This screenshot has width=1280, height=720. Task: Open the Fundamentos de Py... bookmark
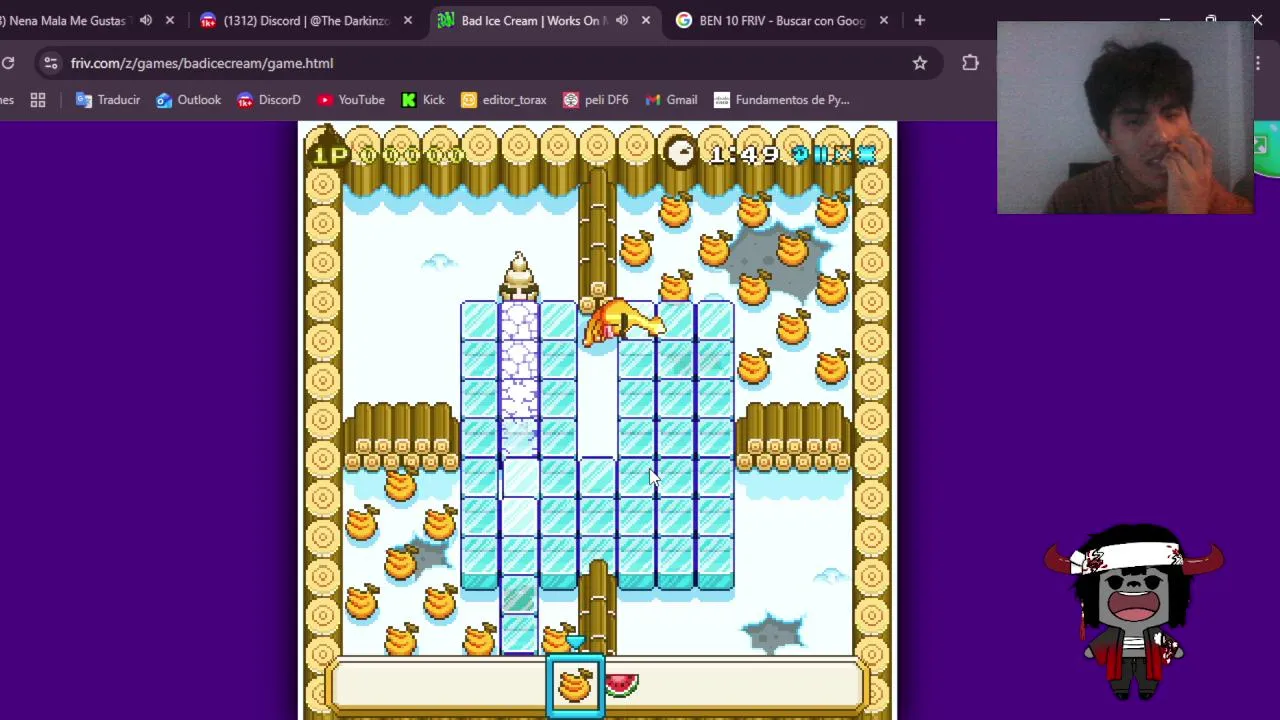click(x=782, y=100)
